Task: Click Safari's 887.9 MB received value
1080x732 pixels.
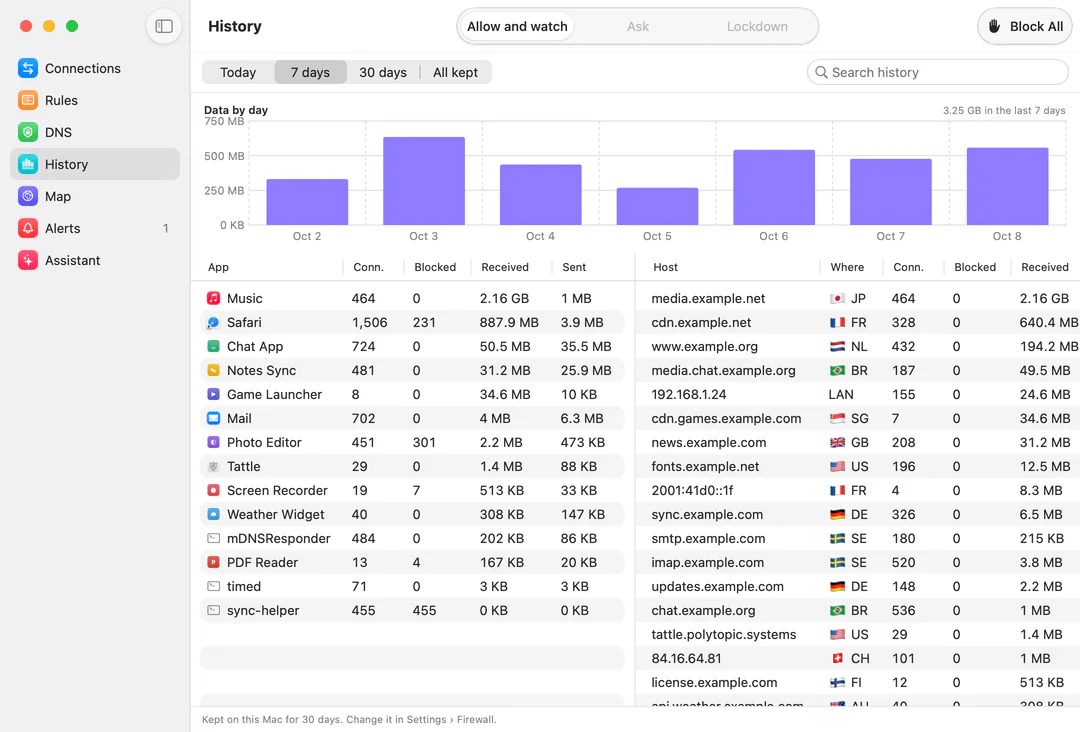Action: point(509,322)
